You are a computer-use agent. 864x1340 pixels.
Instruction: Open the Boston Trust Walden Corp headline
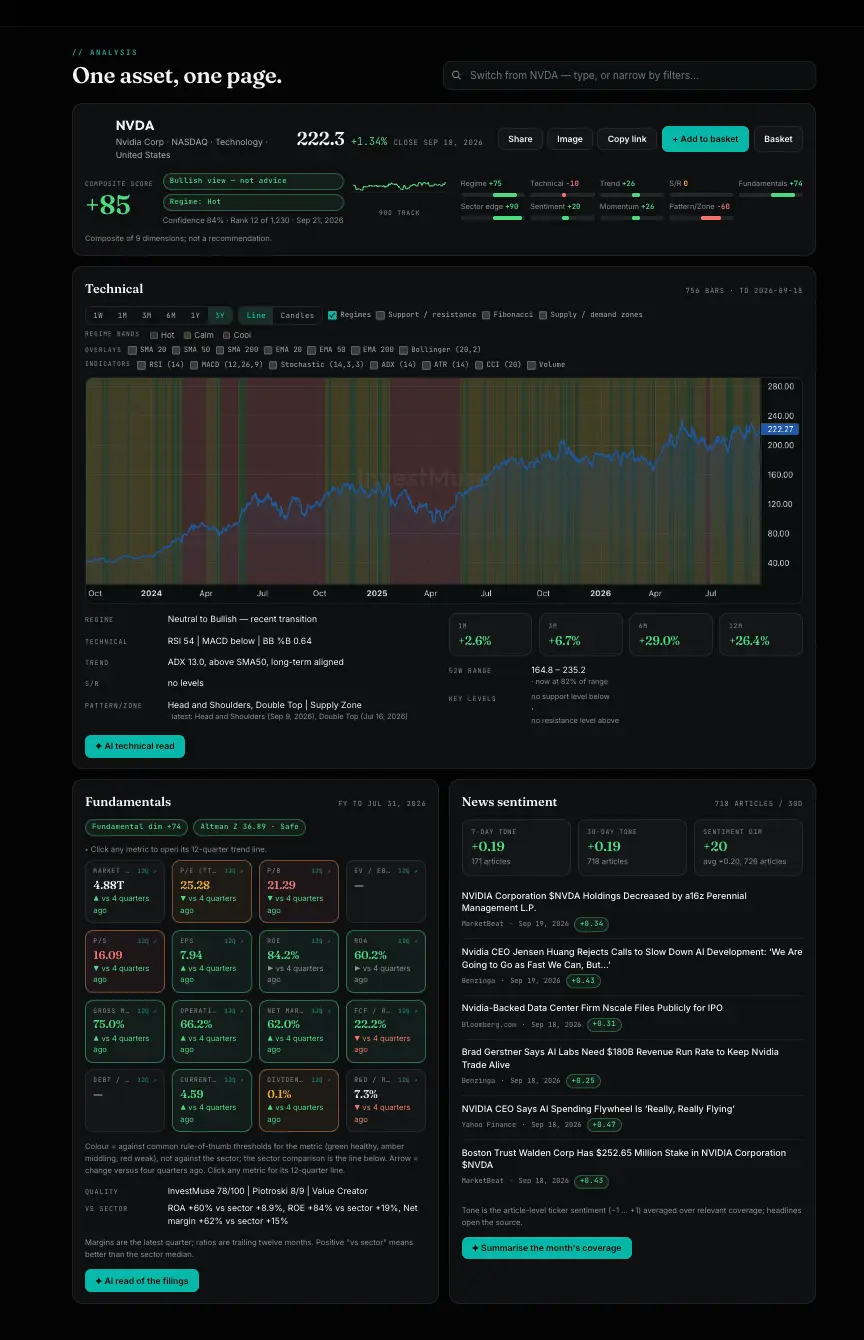click(624, 1159)
